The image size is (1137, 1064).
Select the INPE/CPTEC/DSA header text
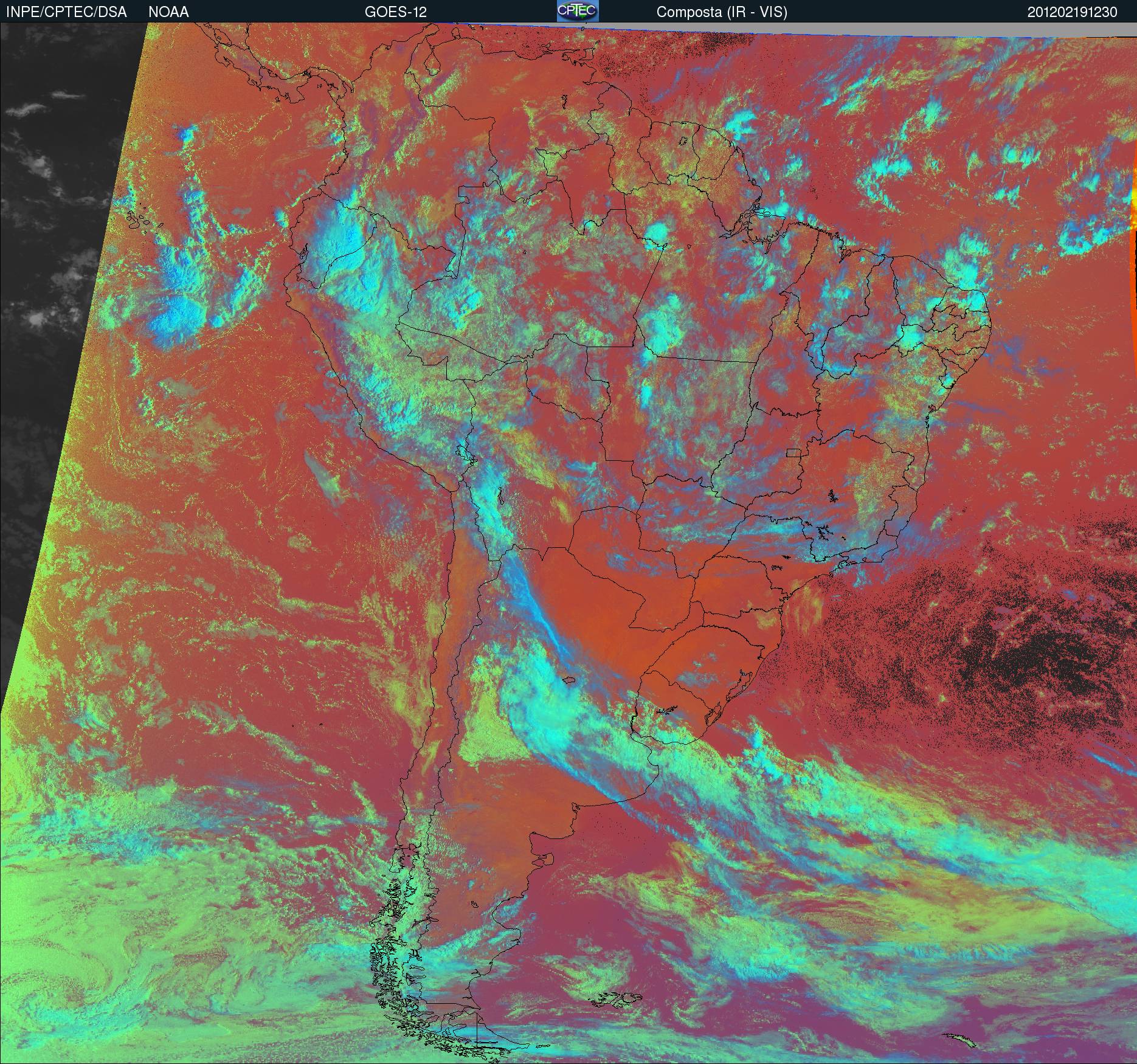coord(66,12)
